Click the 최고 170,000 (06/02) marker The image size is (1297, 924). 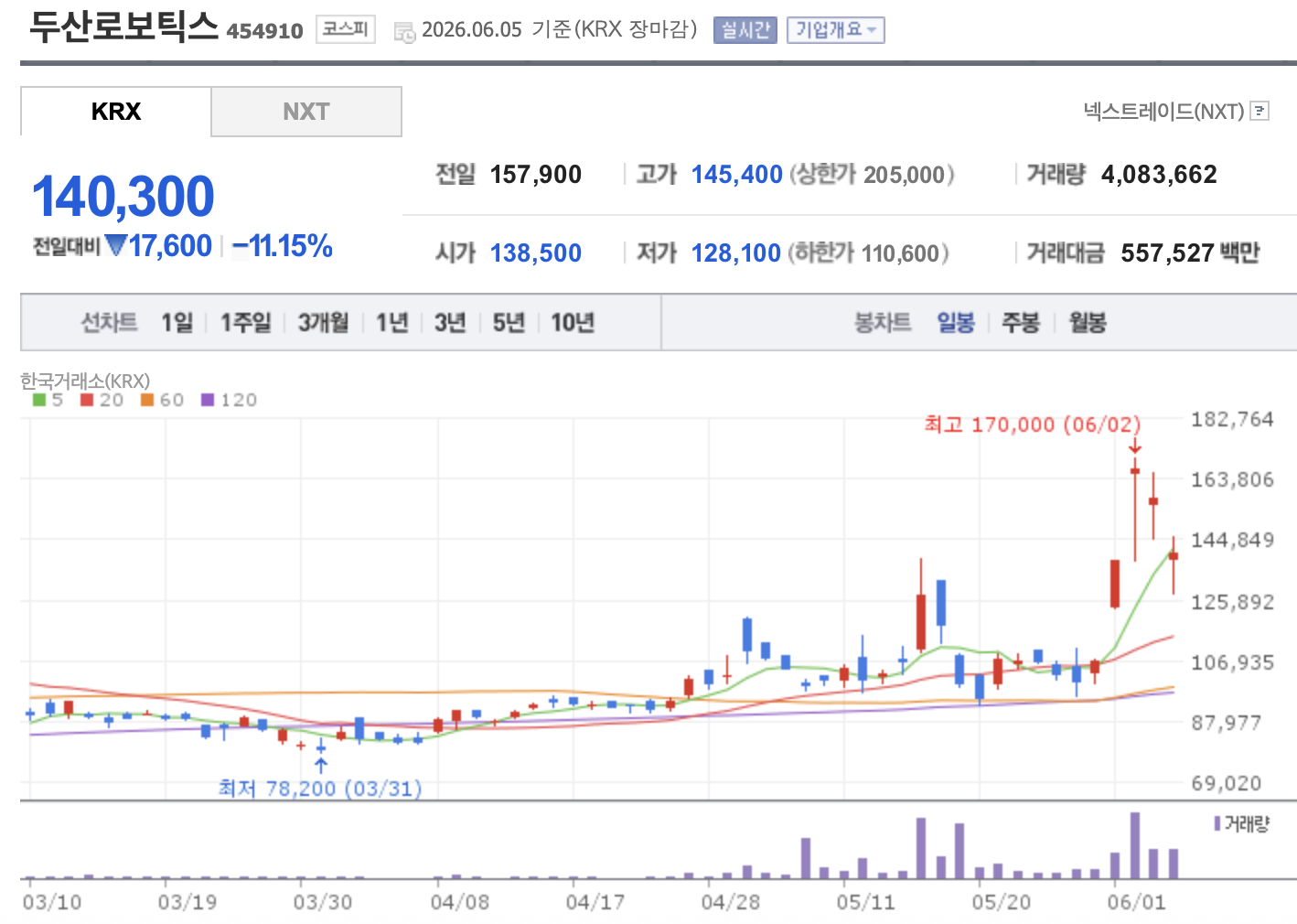(1033, 424)
